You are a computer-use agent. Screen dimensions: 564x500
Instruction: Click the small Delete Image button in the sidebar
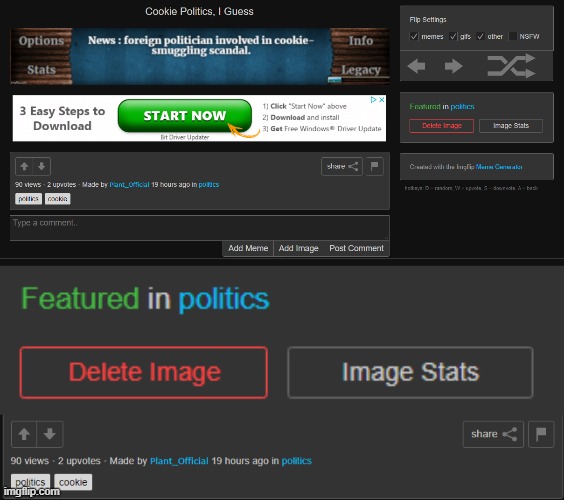[441, 126]
